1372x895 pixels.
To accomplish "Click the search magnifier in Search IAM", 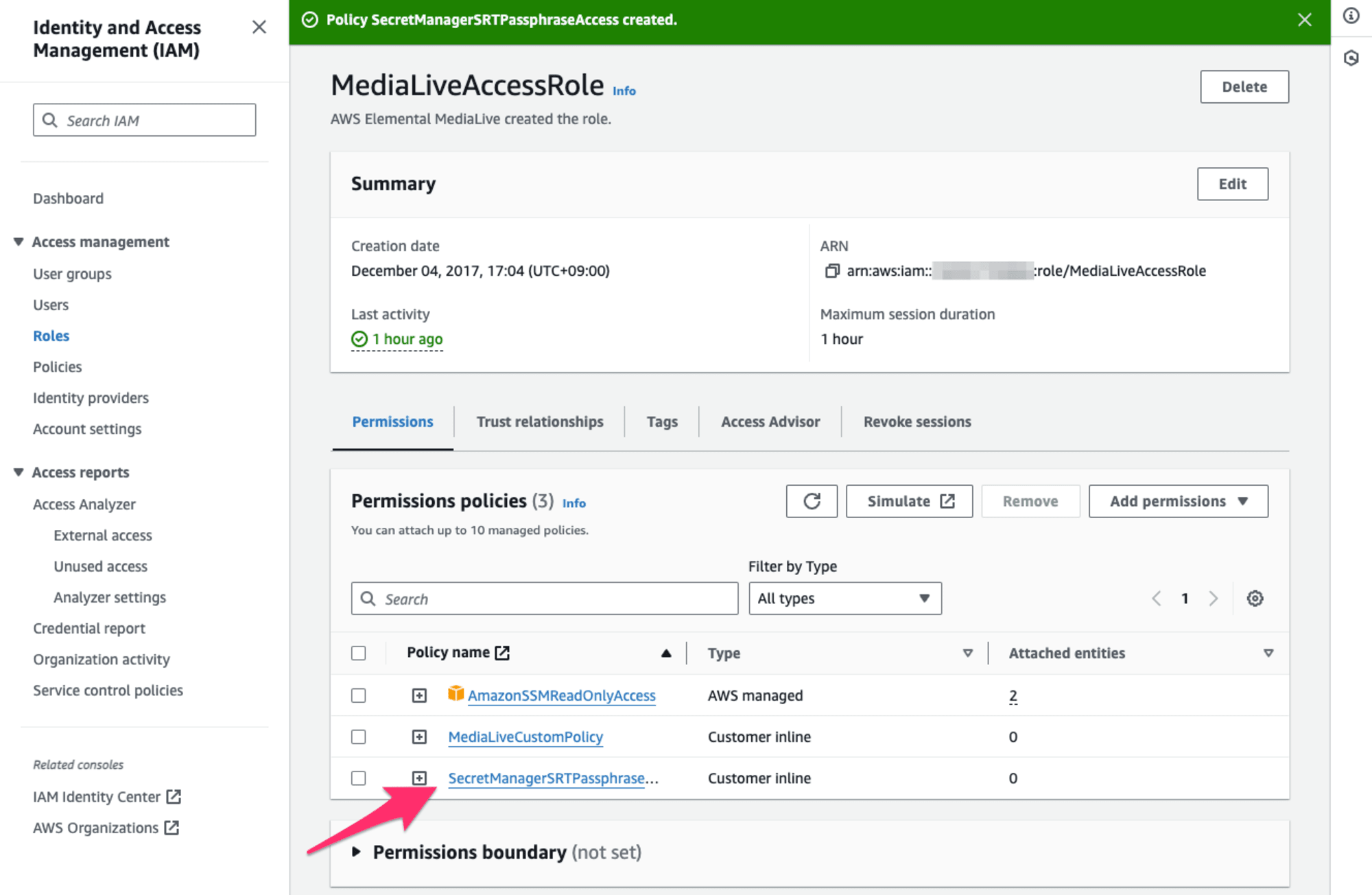I will click(x=49, y=120).
